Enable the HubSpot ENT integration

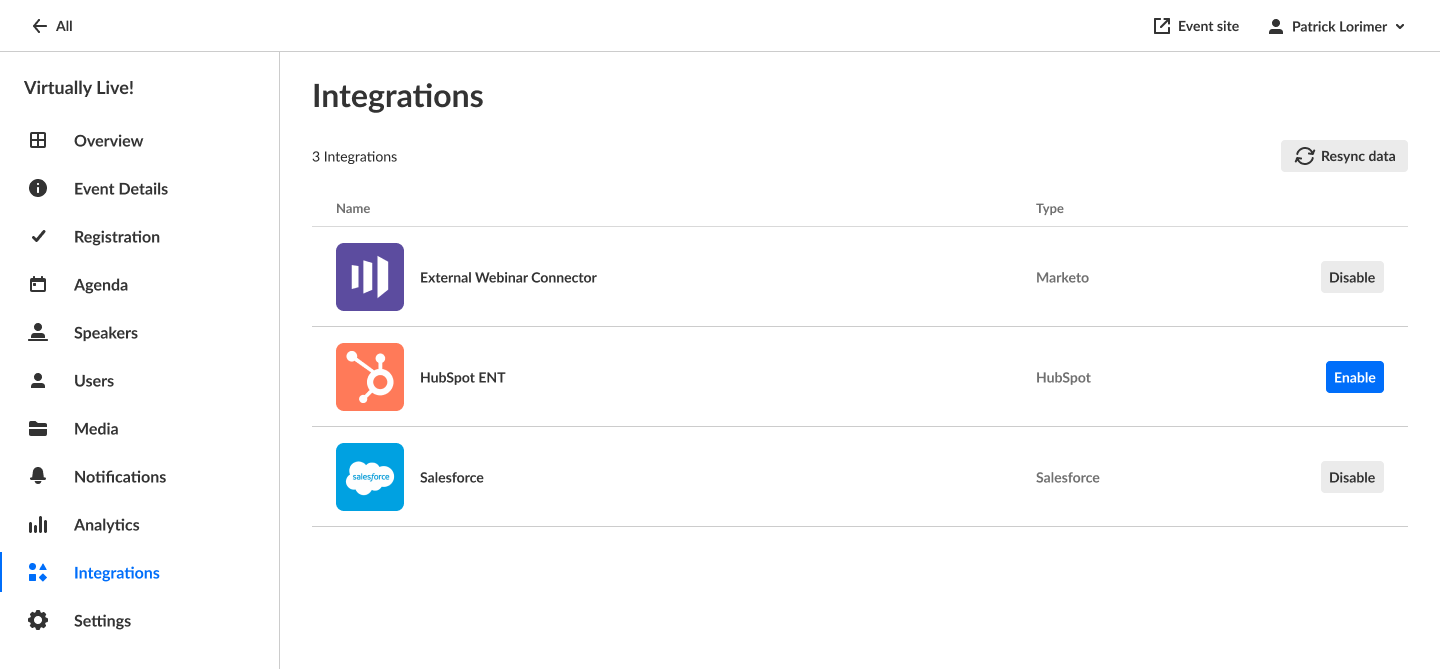1354,377
